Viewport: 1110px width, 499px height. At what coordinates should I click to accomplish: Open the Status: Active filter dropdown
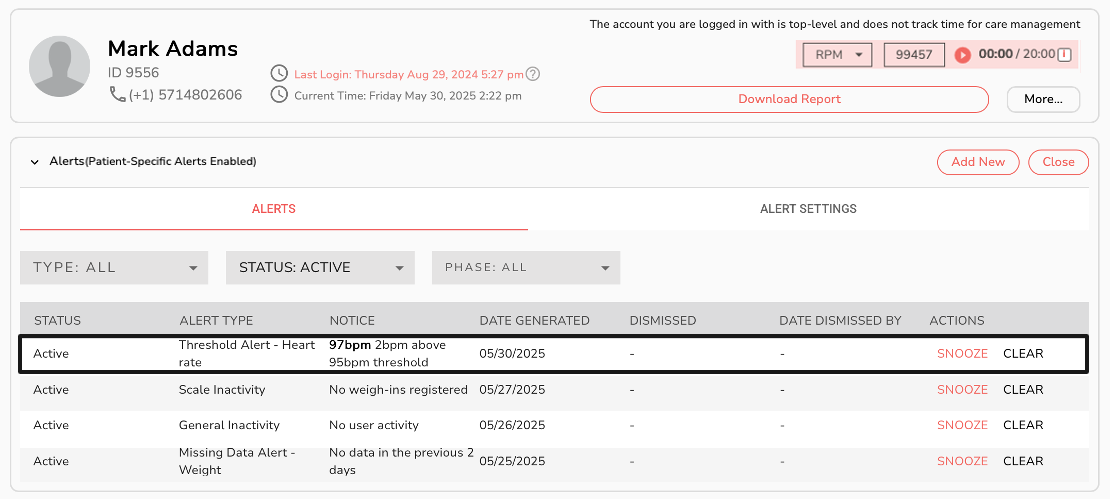[320, 267]
